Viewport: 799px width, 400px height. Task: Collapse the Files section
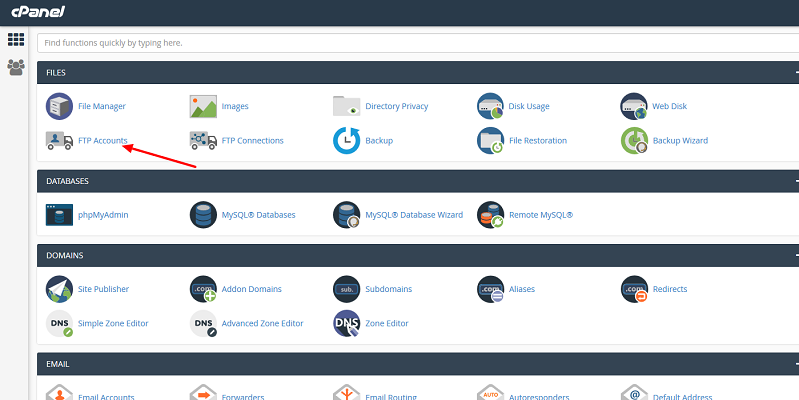(x=795, y=72)
